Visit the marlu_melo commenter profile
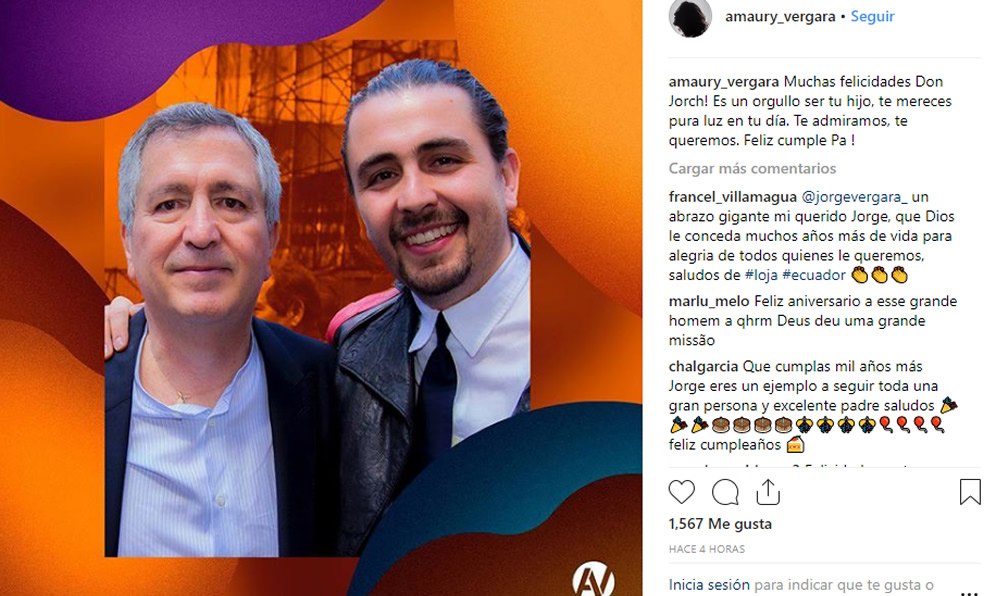This screenshot has height=596, width=984. pos(709,301)
